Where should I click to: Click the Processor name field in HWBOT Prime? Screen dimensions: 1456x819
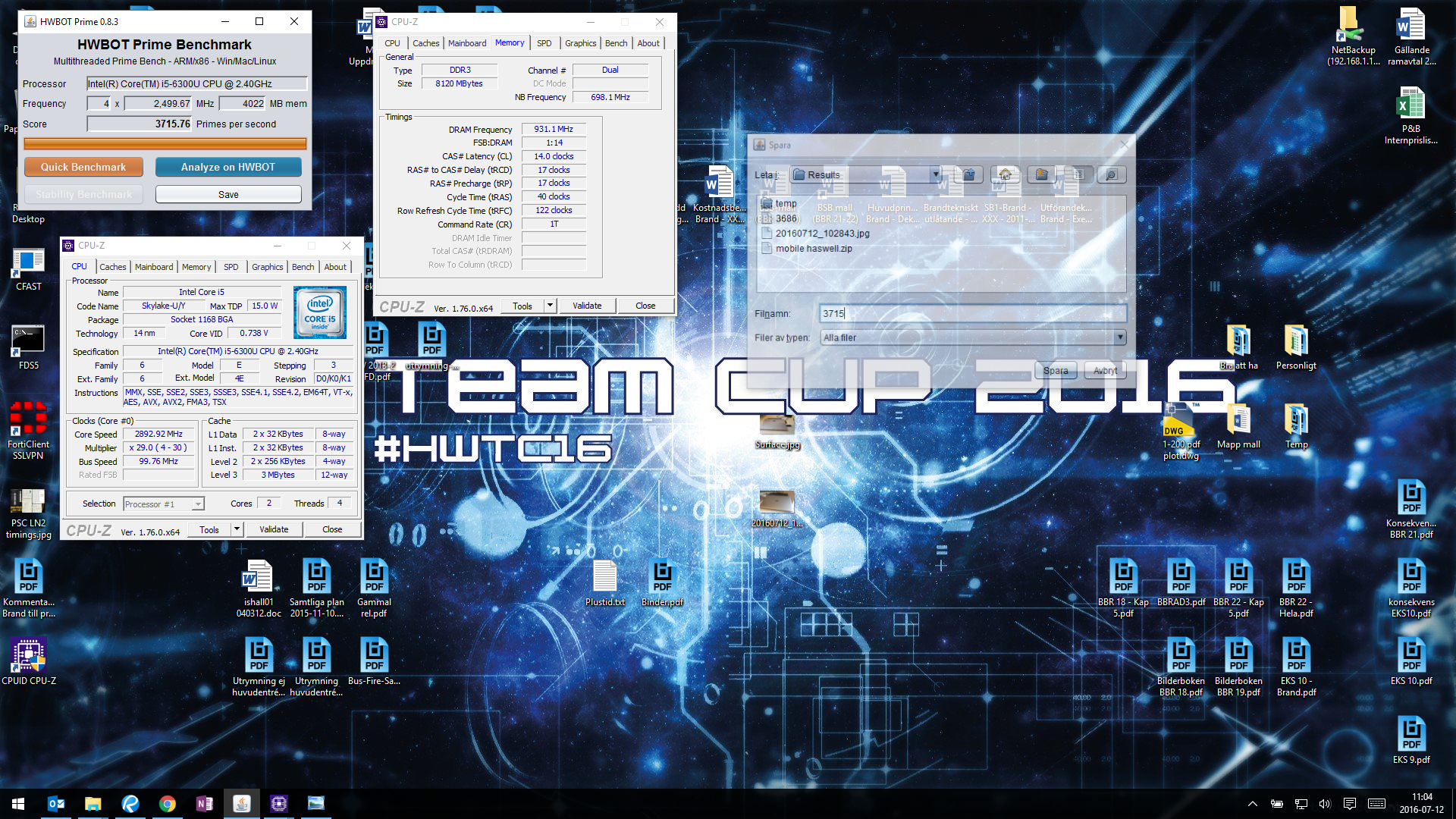pos(196,84)
